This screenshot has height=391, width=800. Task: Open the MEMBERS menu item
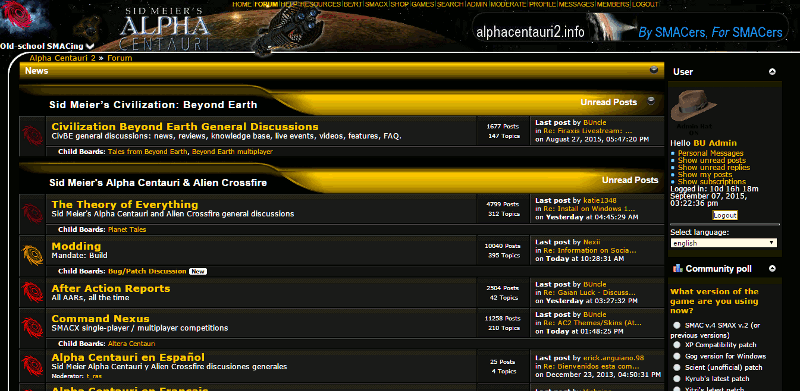[613, 4]
